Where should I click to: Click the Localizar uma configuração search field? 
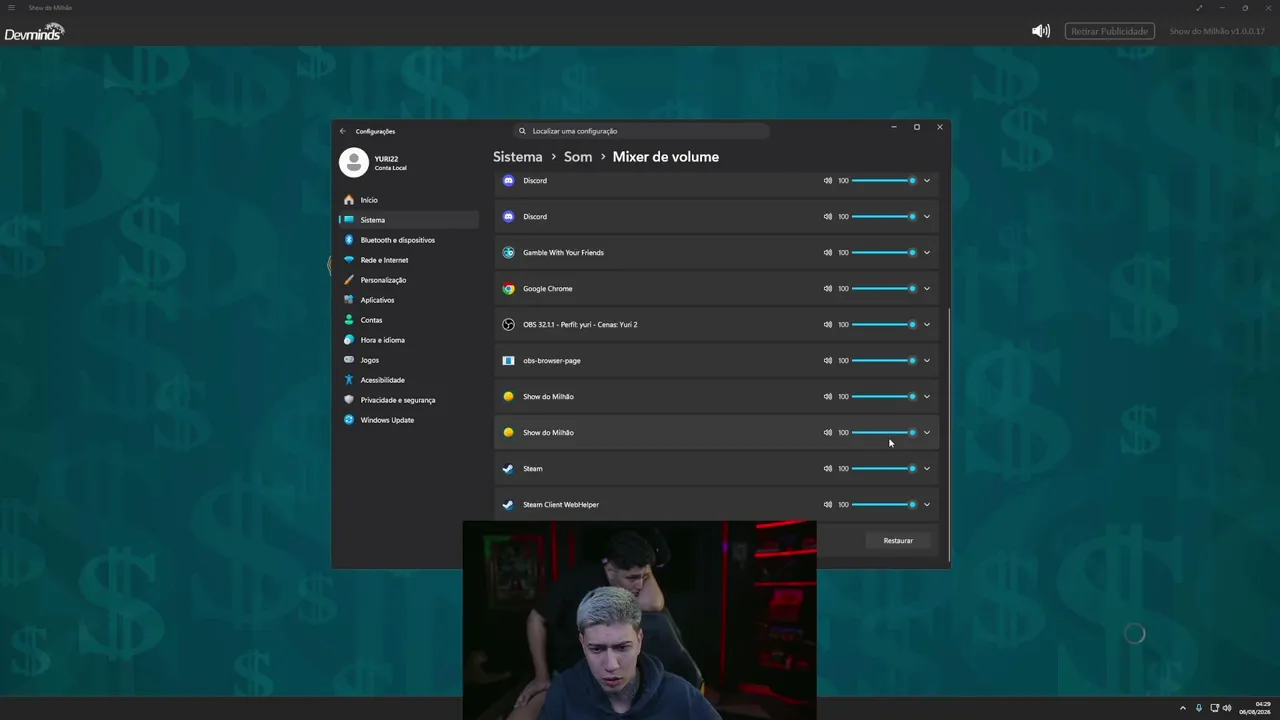point(641,131)
